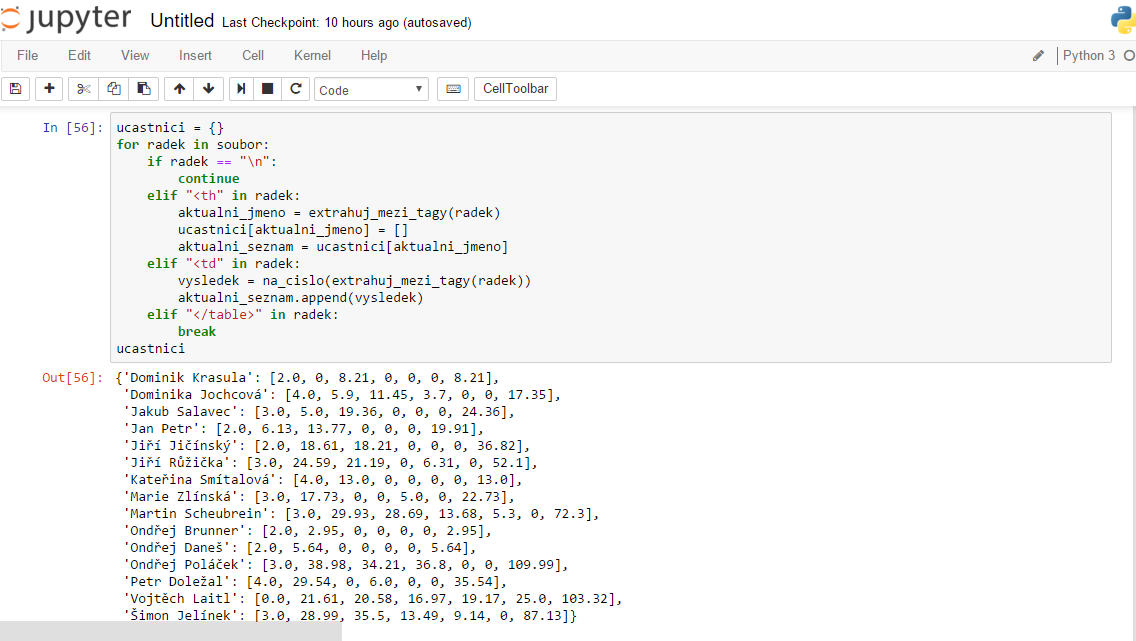The height and width of the screenshot is (641, 1136).
Task: Save the notebook with the floppy icon
Action: [15, 89]
